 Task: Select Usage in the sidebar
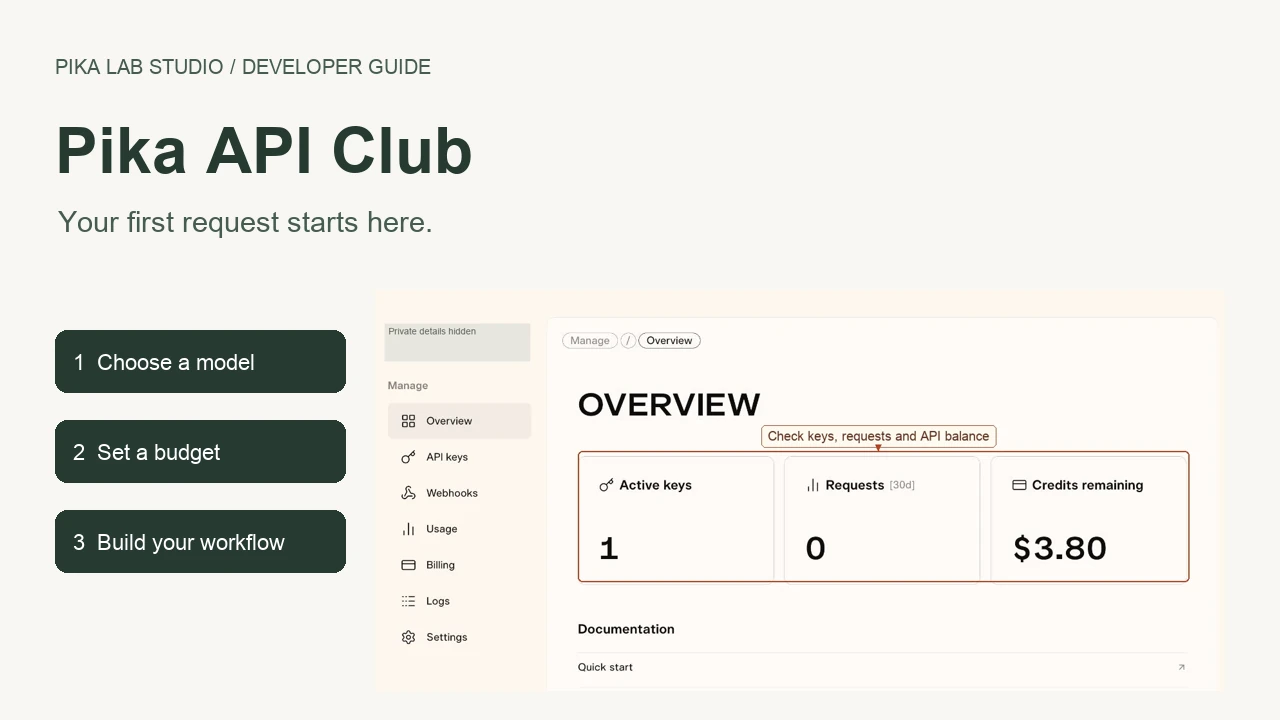[x=459, y=529]
